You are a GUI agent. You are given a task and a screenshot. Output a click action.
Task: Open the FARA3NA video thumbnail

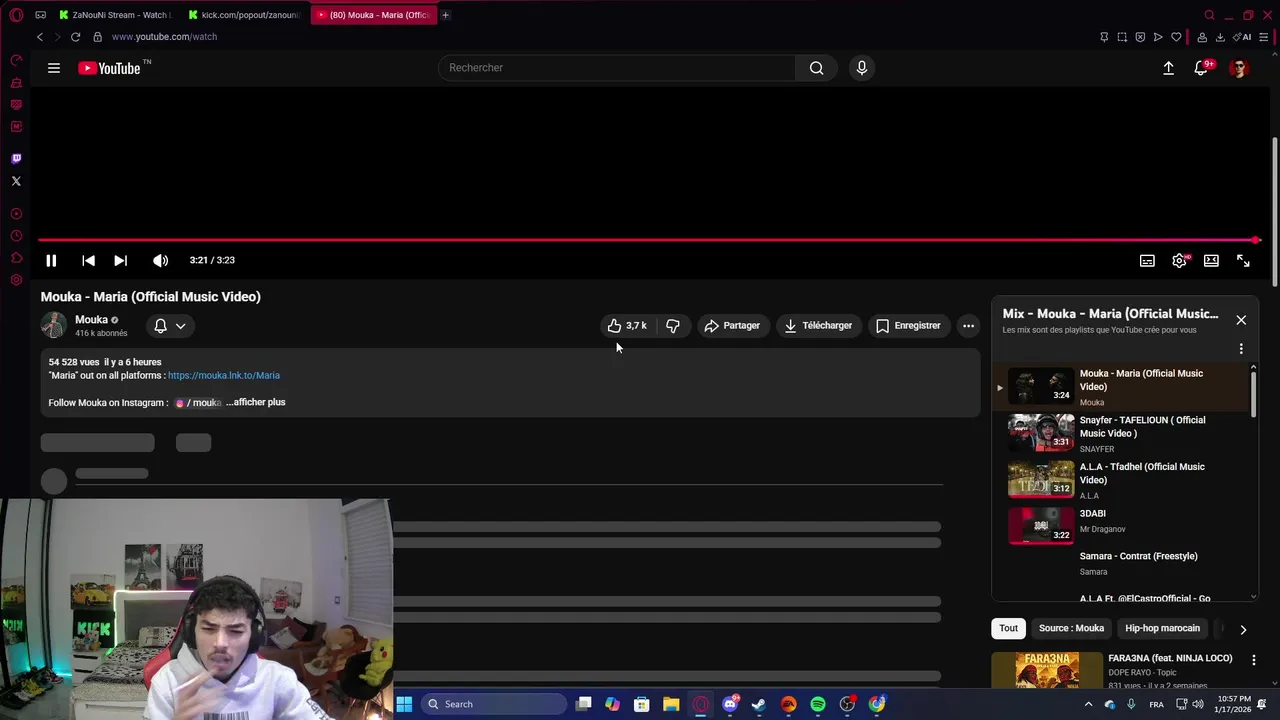(1047, 670)
